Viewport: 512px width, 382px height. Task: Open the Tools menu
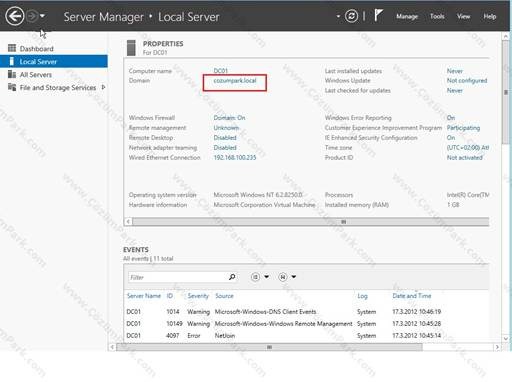pyautogui.click(x=437, y=16)
